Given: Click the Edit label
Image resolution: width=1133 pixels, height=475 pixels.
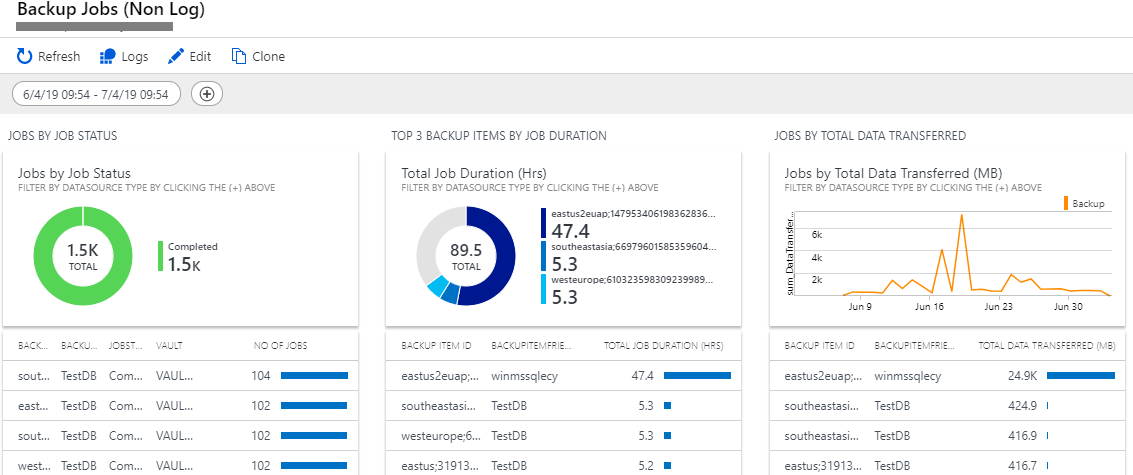Looking at the screenshot, I should click(200, 56).
